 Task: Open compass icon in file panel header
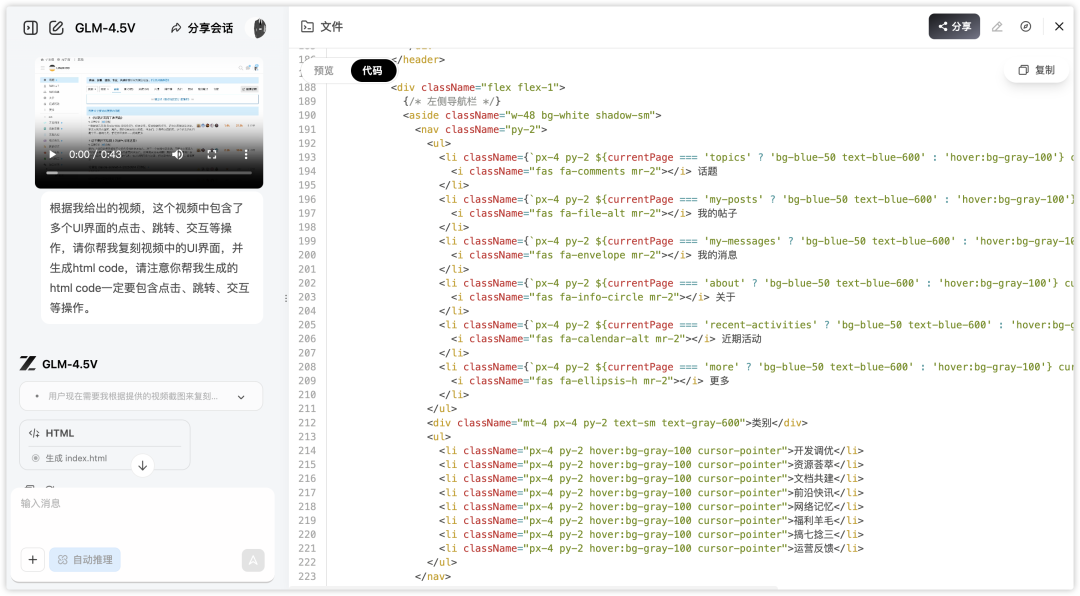1026,27
